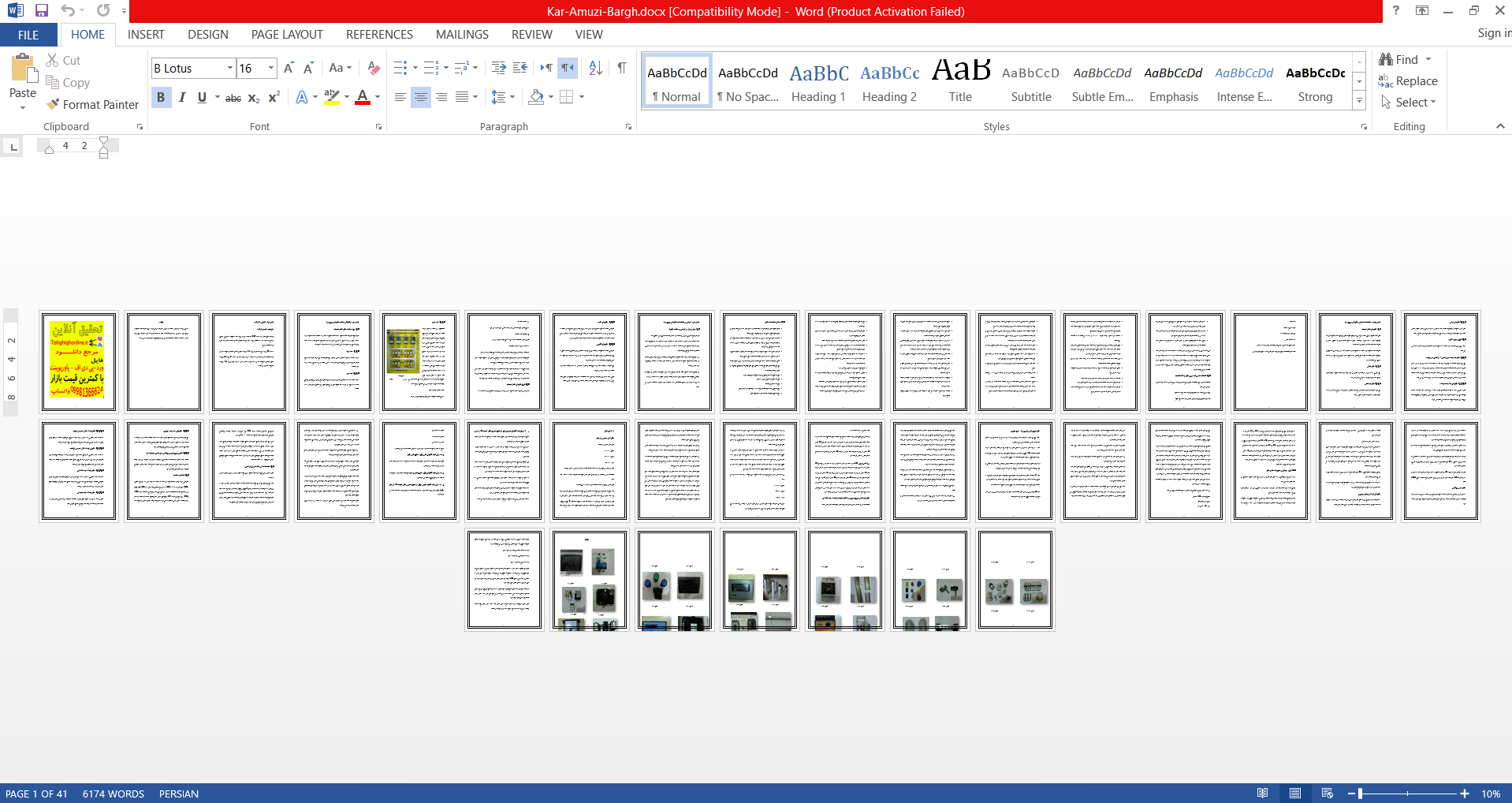The image size is (1512, 803).
Task: Open the font name B Lotus dropdown
Action: click(230, 68)
